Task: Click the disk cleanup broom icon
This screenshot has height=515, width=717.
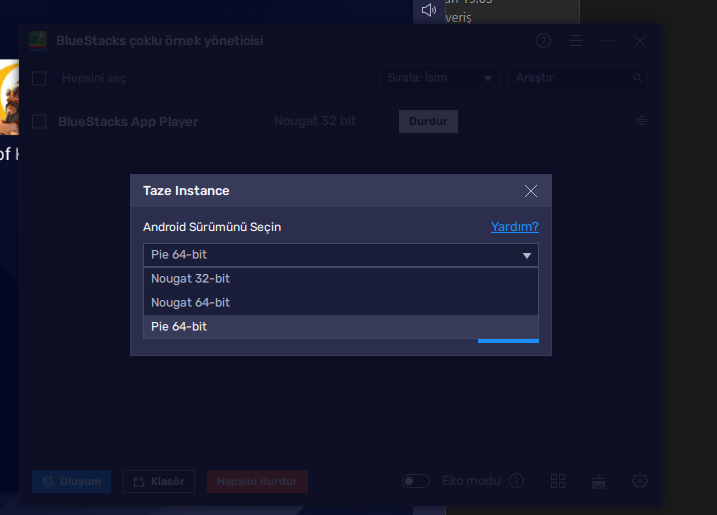Action: [x=598, y=481]
